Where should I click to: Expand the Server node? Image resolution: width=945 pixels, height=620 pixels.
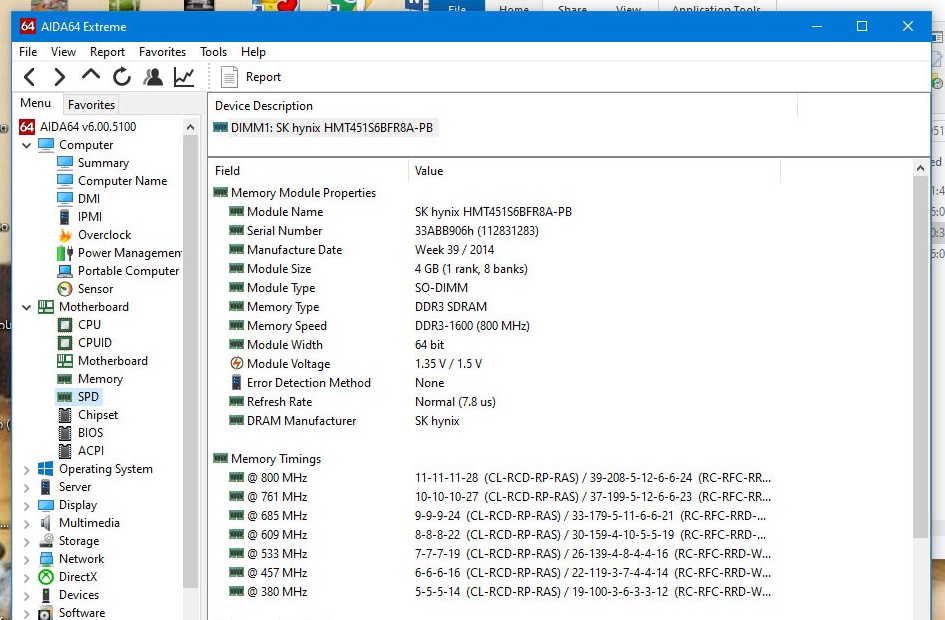tap(27, 487)
